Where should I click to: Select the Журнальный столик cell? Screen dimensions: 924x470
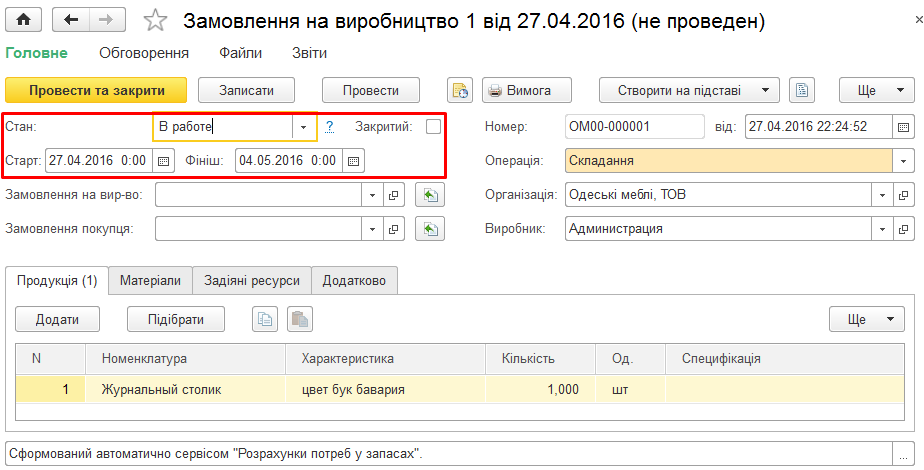(186, 389)
